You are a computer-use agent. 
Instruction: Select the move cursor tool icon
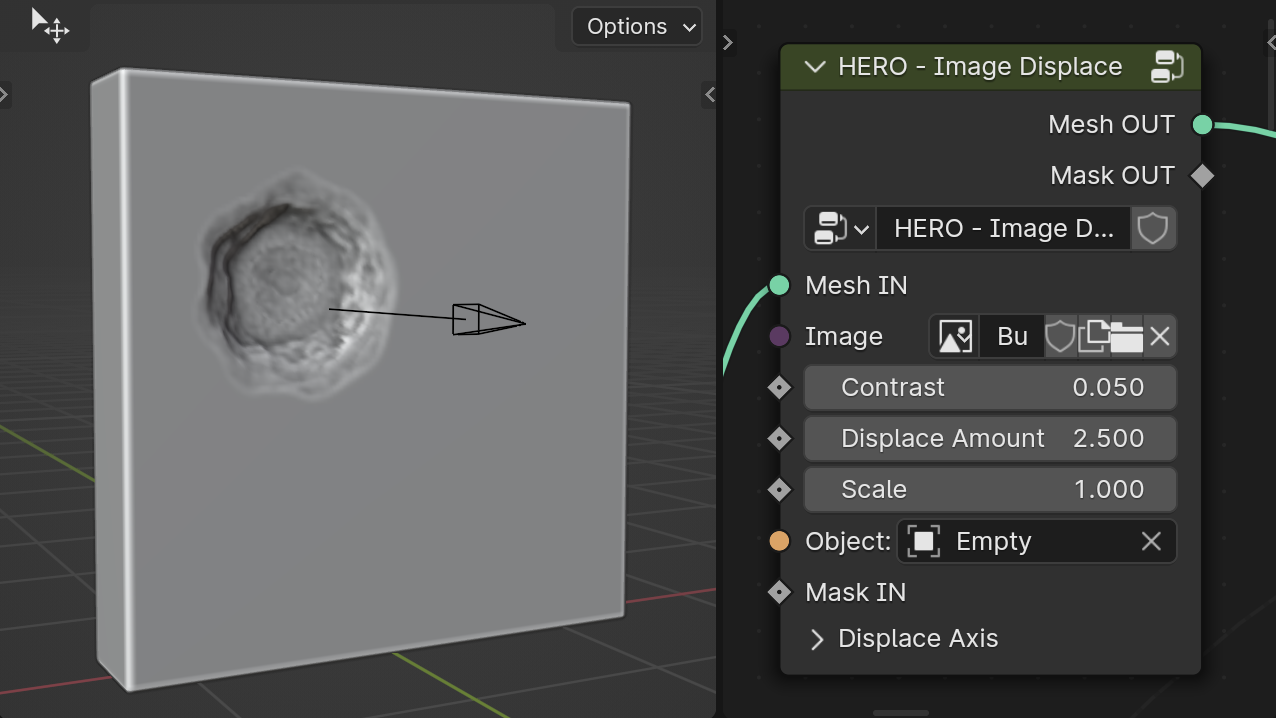(x=48, y=25)
